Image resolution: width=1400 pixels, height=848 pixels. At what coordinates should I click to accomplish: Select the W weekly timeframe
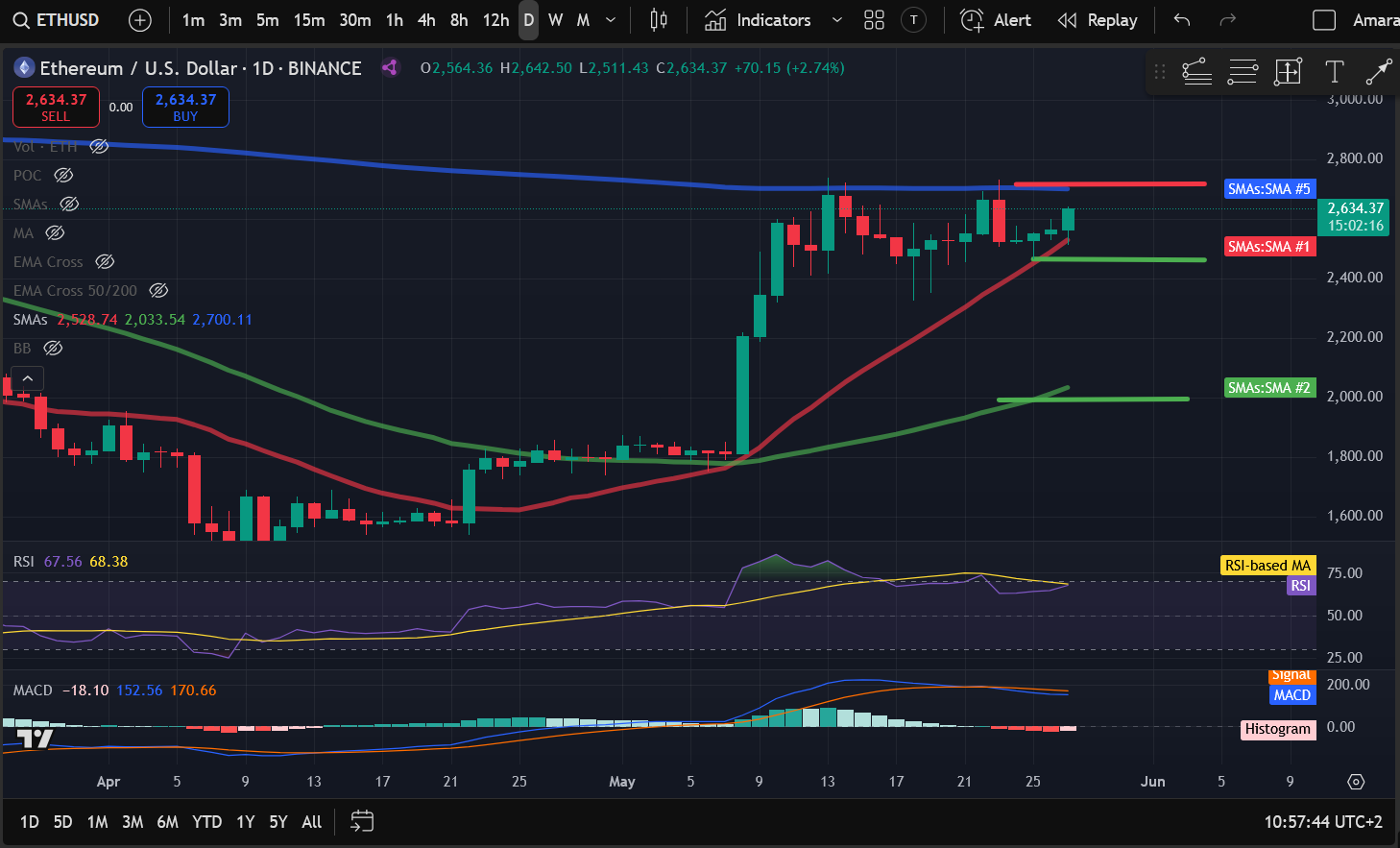pos(556,20)
